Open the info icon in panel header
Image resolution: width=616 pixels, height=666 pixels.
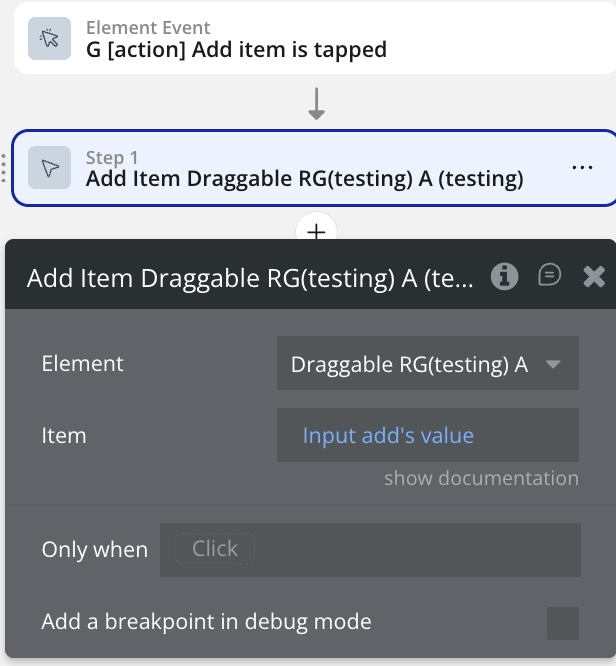click(504, 276)
